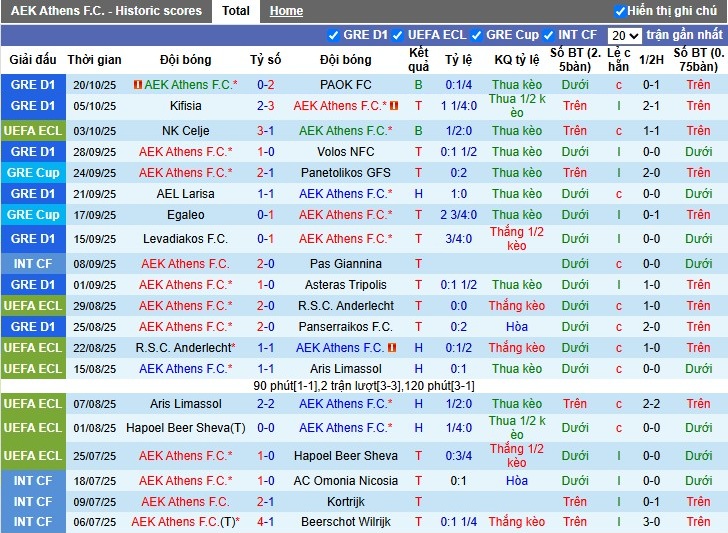728x533 pixels.
Task: Click the Thời gian column header
Action: click(x=94, y=60)
